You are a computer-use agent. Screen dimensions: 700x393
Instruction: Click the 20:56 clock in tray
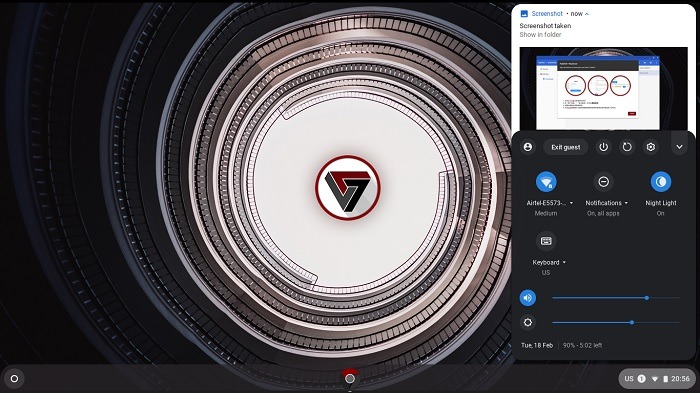(680, 379)
